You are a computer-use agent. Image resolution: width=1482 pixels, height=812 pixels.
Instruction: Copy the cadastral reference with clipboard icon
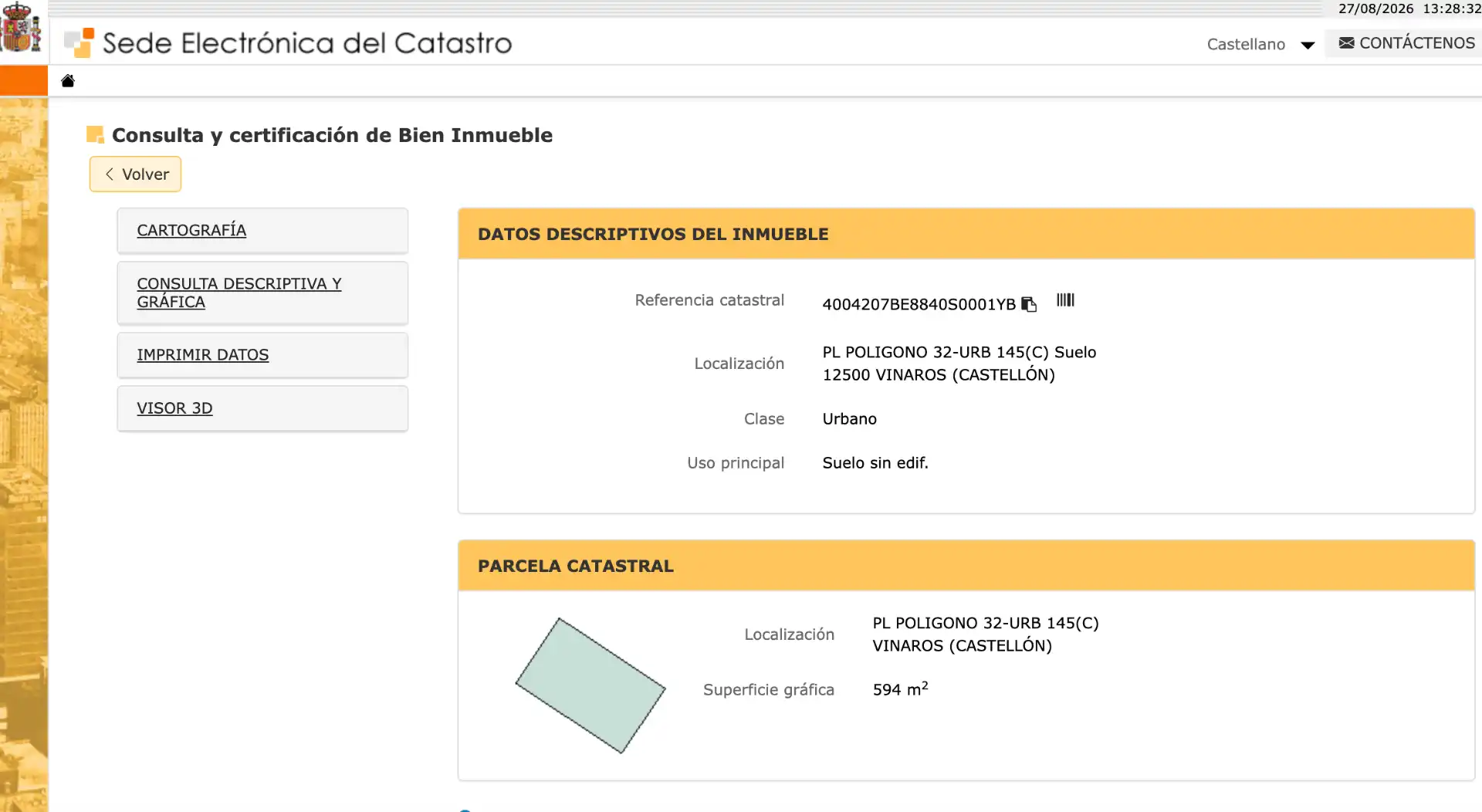(1029, 304)
